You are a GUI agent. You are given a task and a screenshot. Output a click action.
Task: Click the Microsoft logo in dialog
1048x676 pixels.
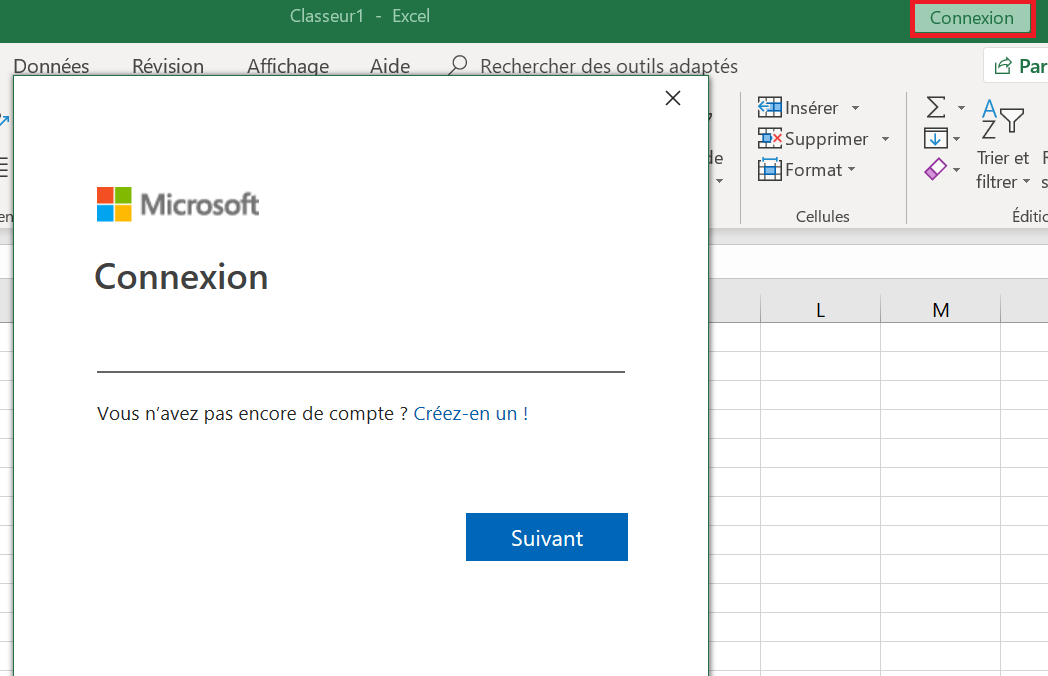[x=178, y=204]
